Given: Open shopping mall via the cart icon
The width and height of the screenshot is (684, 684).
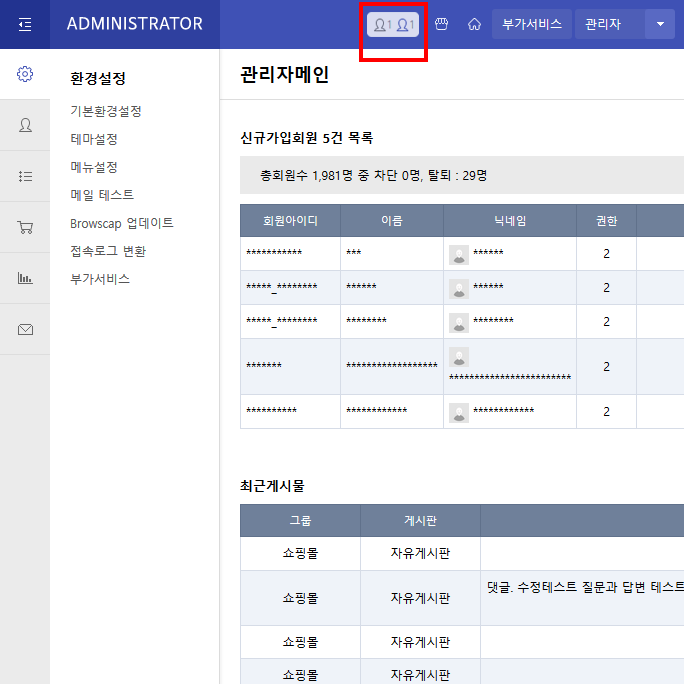Looking at the screenshot, I should (x=25, y=227).
